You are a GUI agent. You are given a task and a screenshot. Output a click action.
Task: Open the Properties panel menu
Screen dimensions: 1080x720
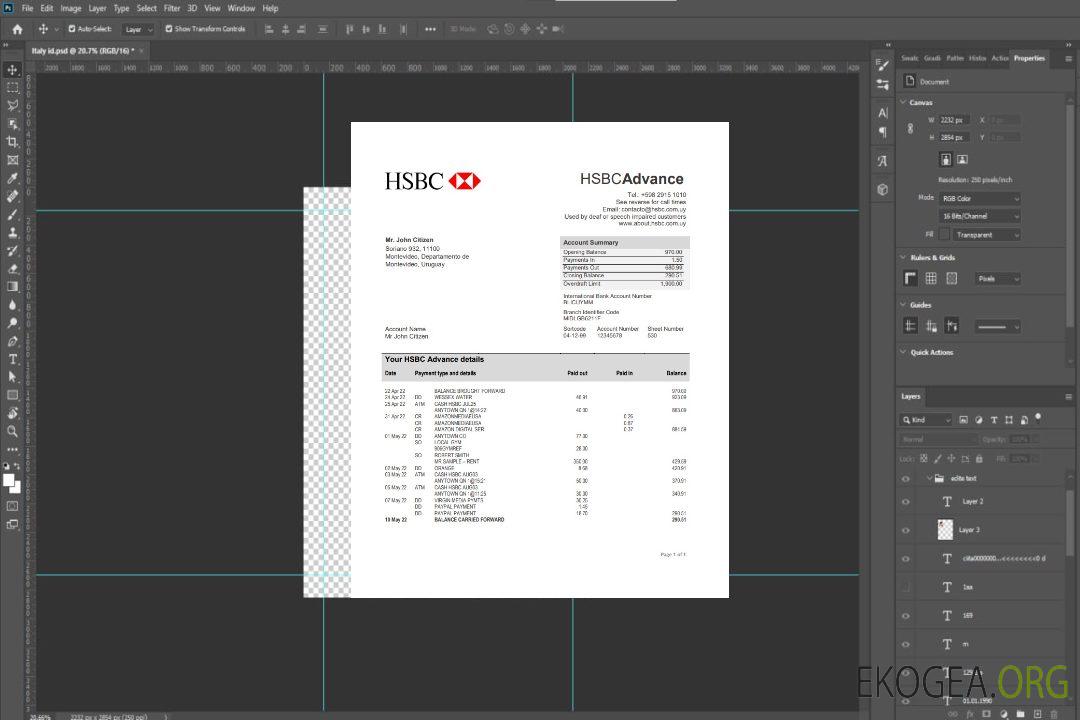pos(1068,59)
